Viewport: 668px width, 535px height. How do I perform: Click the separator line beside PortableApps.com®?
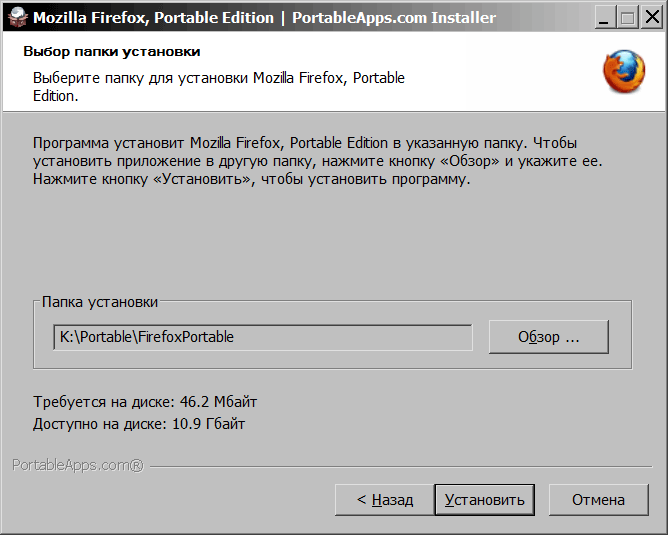pyautogui.click(x=400, y=467)
